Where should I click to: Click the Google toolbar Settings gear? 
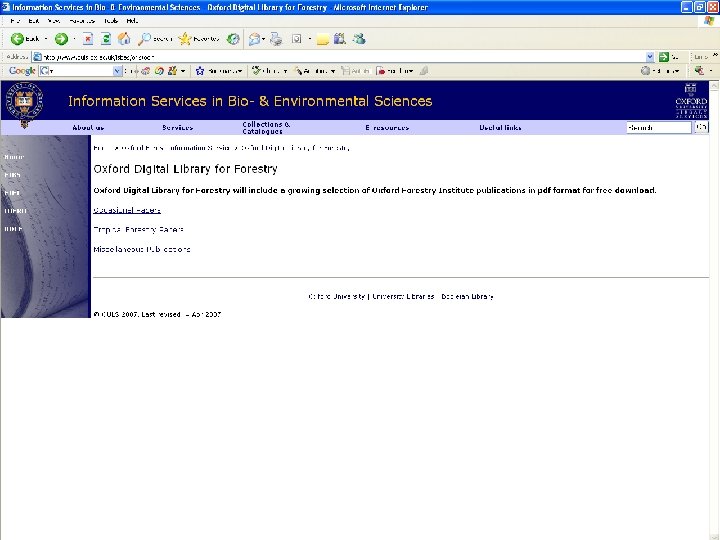pos(646,71)
